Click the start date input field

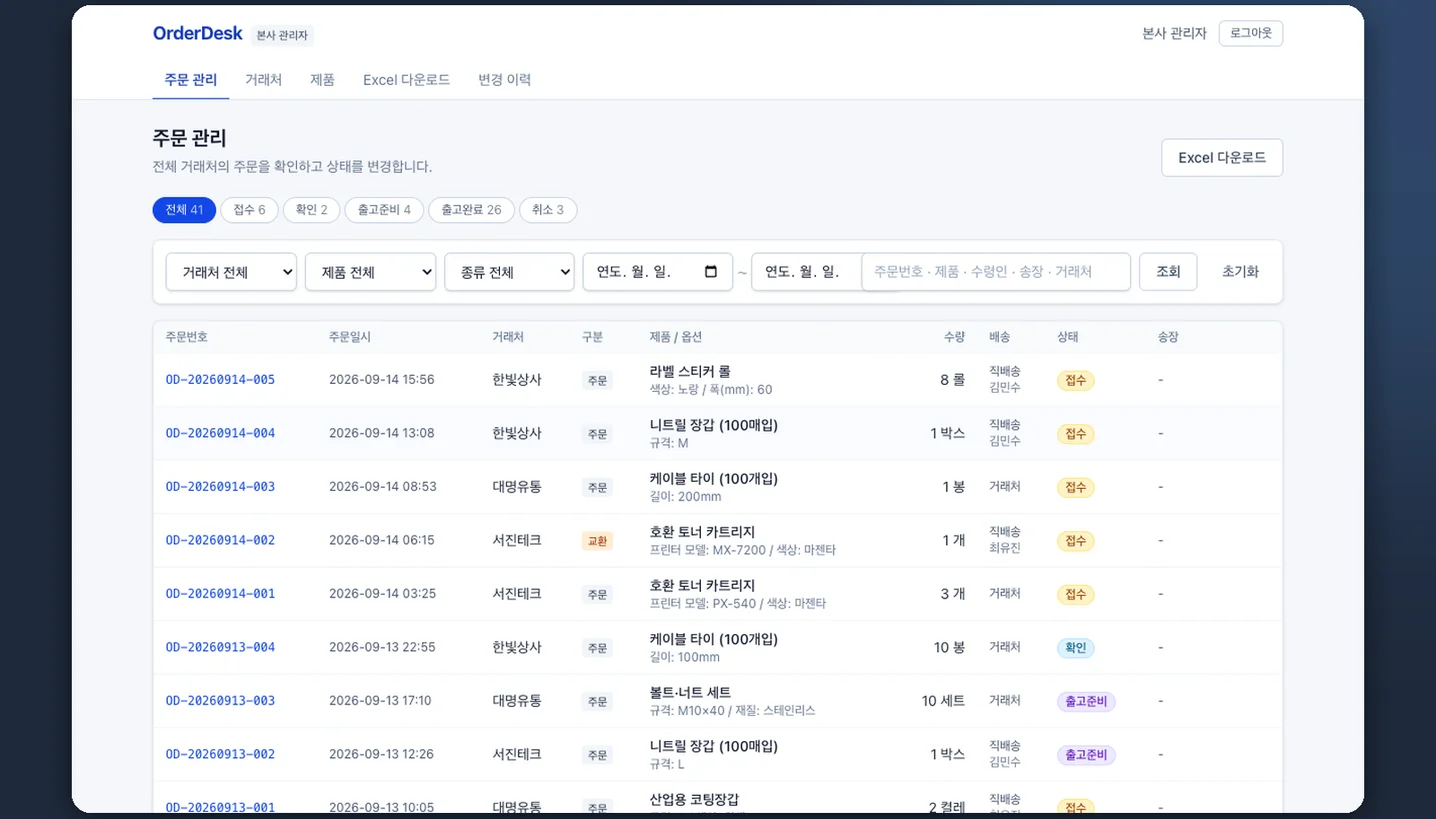(x=658, y=272)
